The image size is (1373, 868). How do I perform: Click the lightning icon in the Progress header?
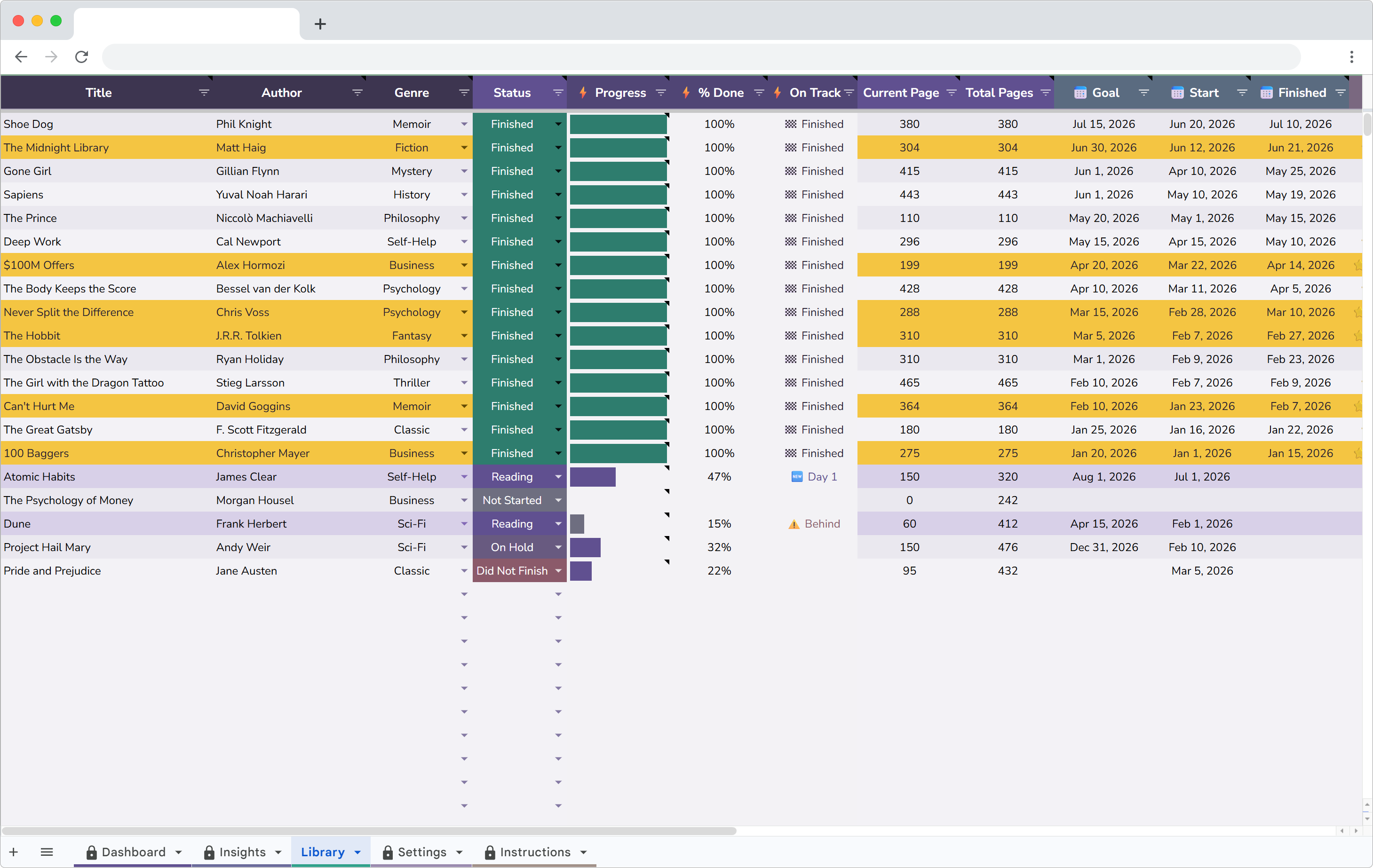click(x=582, y=92)
